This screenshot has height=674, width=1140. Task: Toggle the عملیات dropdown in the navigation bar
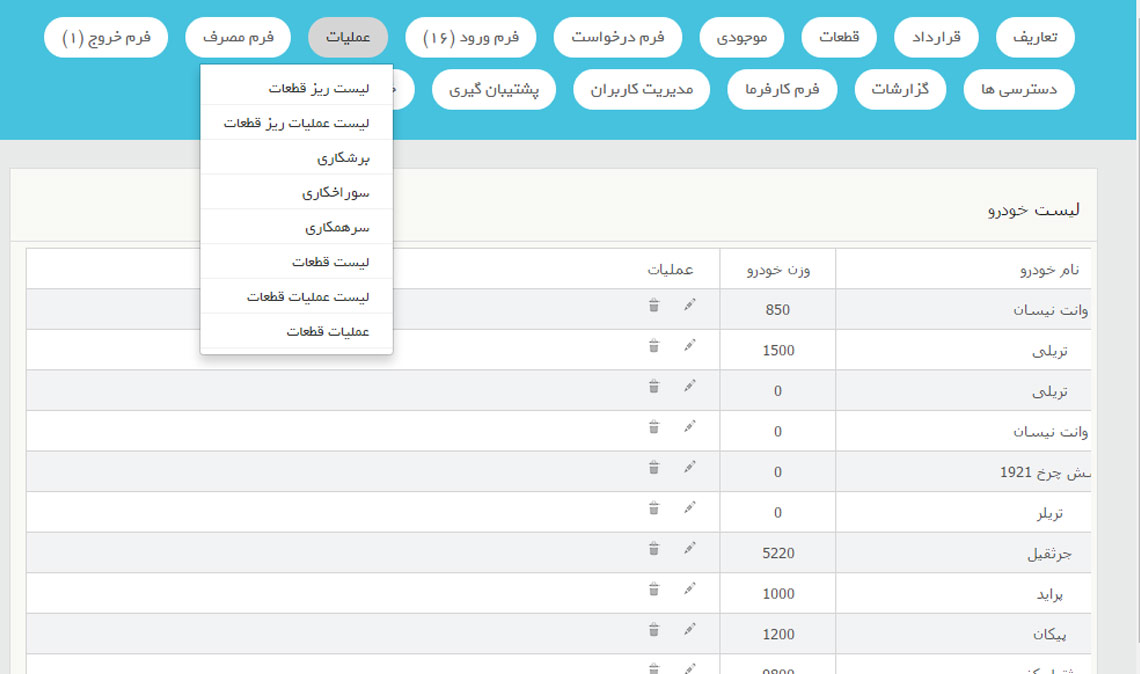(348, 37)
